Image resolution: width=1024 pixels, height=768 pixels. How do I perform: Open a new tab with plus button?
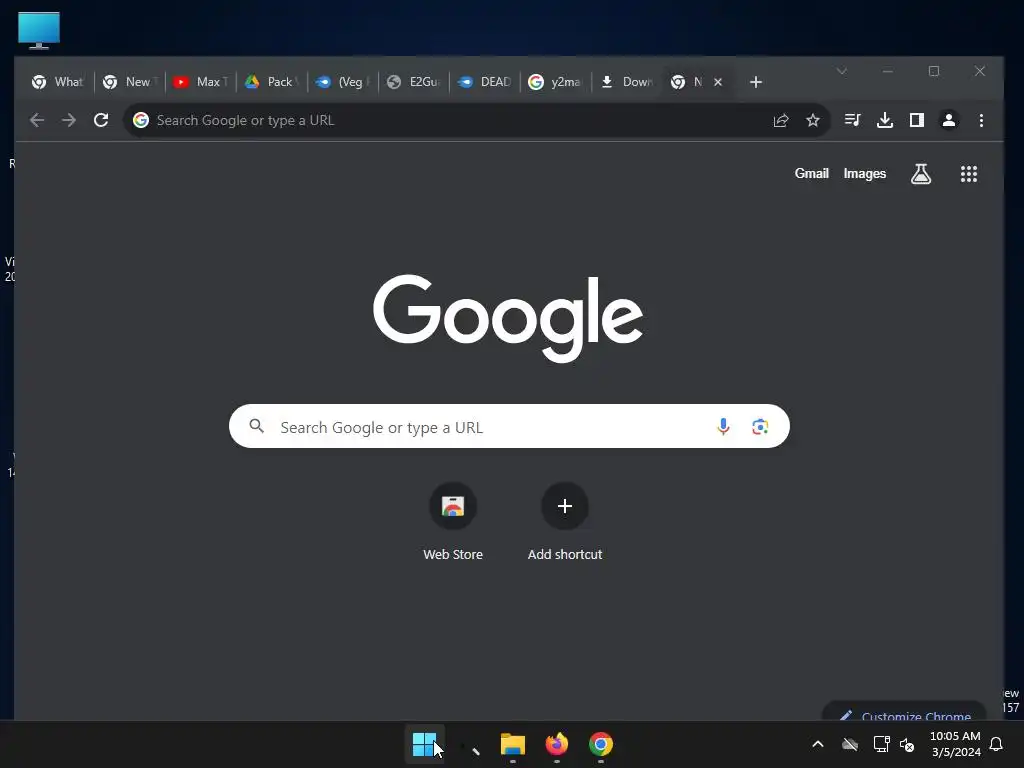(756, 82)
